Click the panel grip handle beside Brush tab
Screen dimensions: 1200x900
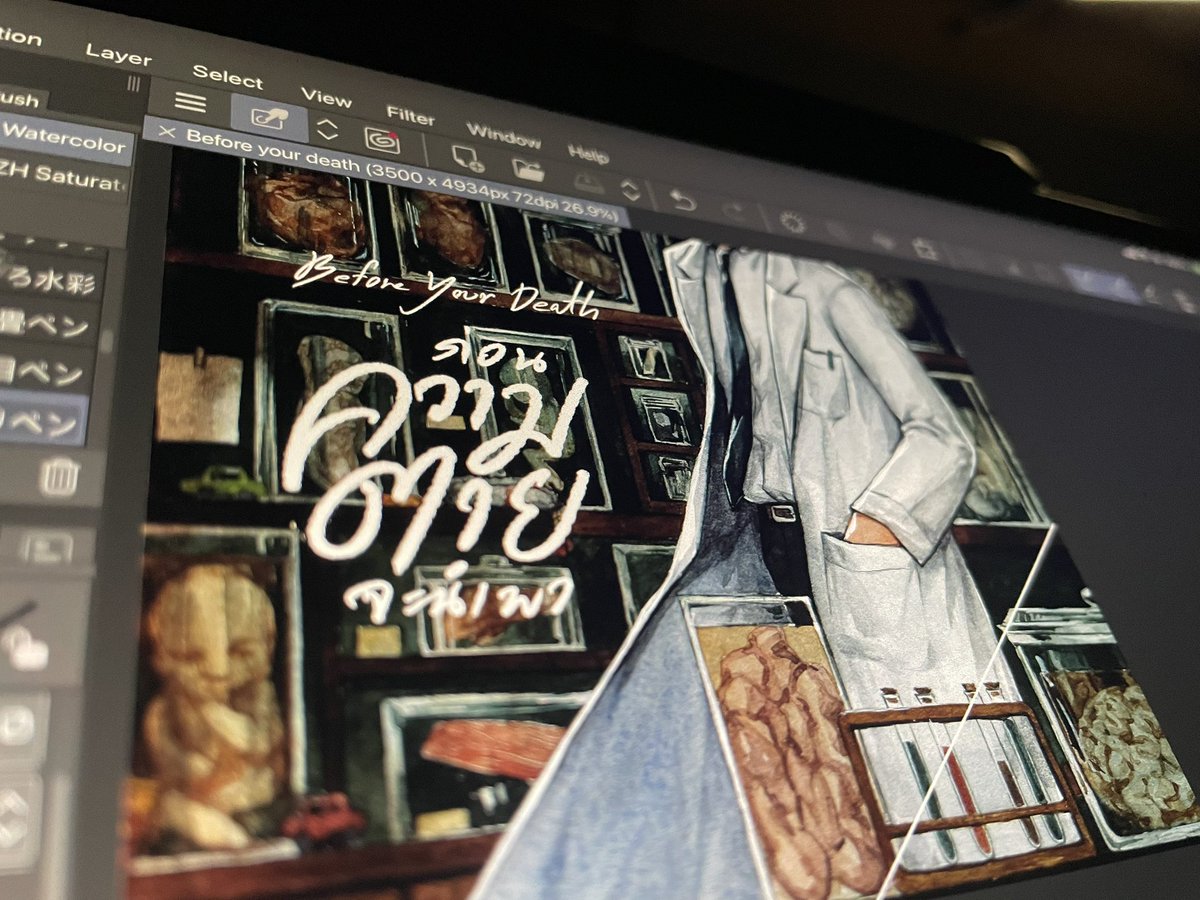134,86
